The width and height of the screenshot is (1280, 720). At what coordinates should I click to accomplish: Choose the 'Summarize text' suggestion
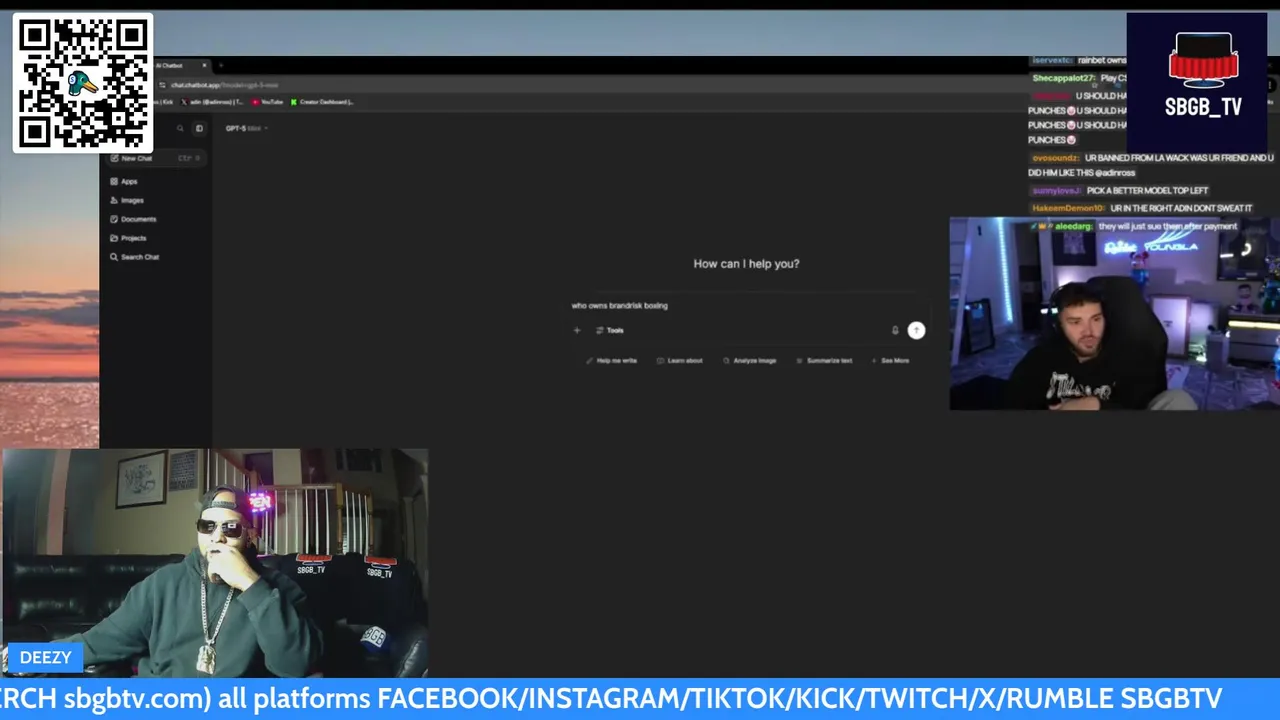[x=824, y=360]
